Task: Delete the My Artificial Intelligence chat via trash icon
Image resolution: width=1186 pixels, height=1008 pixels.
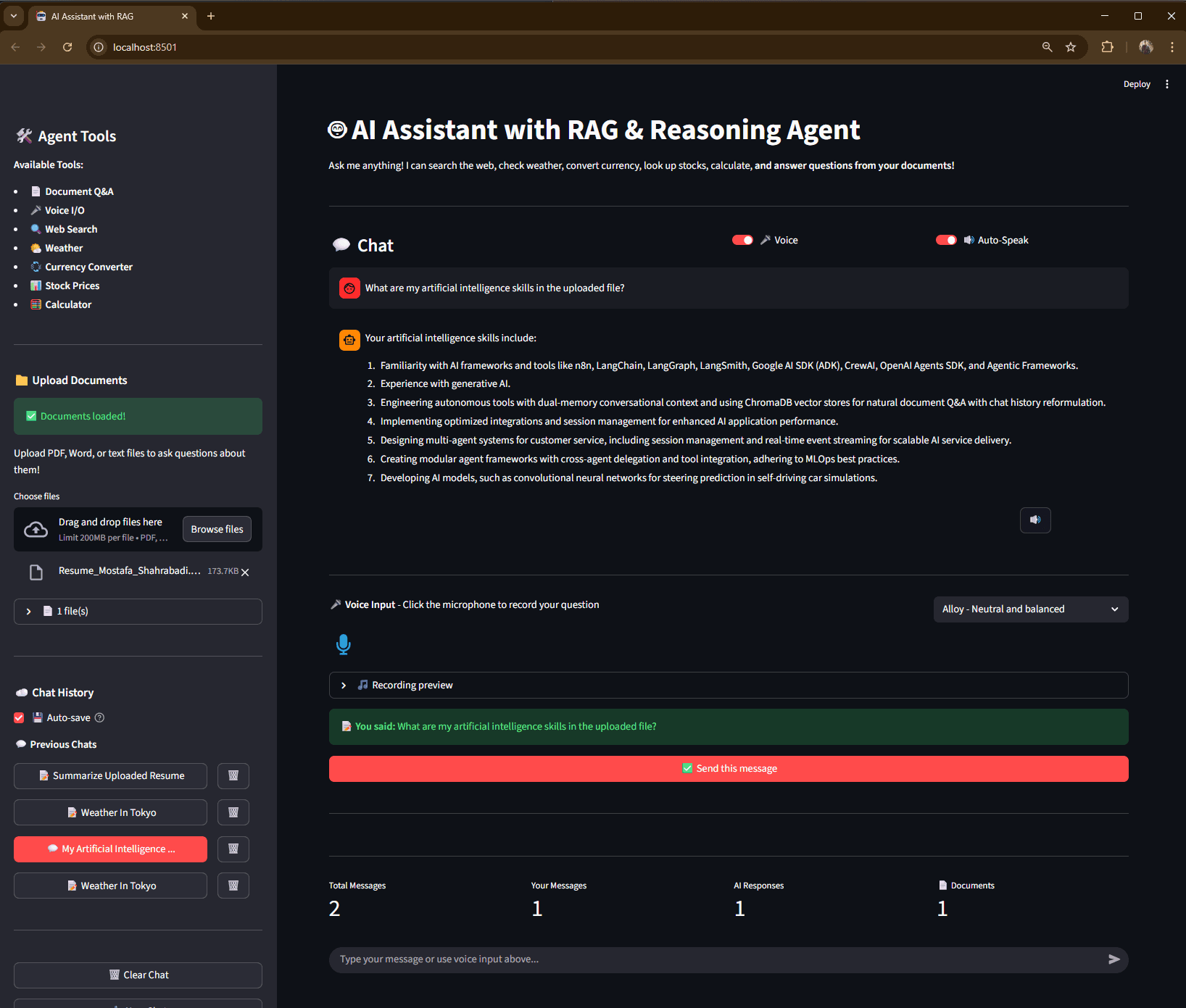Action: coord(233,849)
